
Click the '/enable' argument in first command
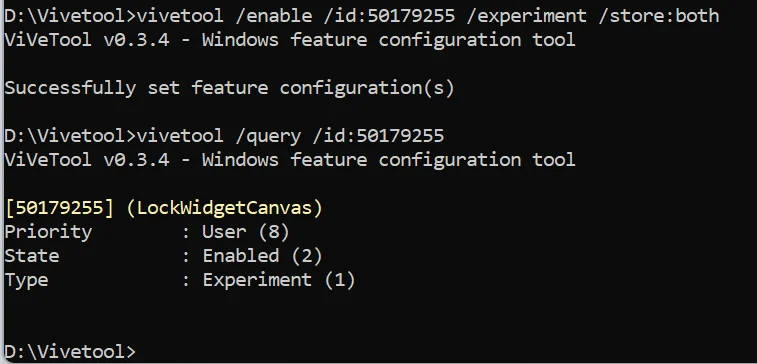tap(273, 16)
